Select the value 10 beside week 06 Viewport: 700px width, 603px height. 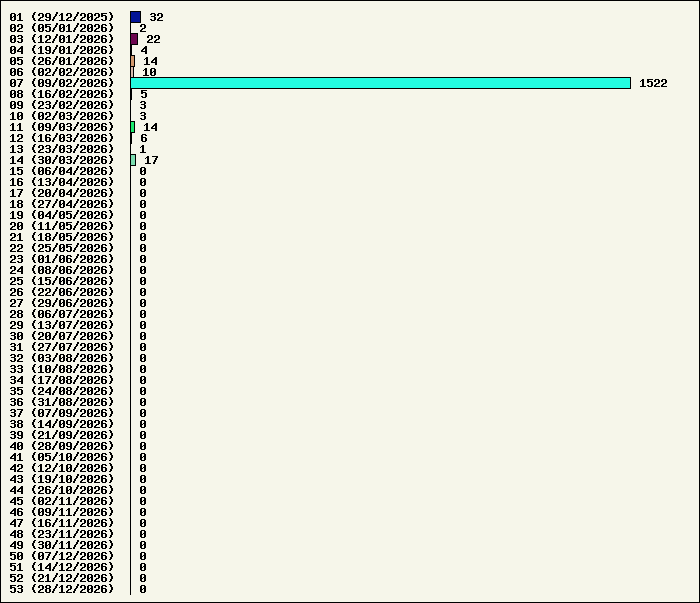tap(149, 72)
